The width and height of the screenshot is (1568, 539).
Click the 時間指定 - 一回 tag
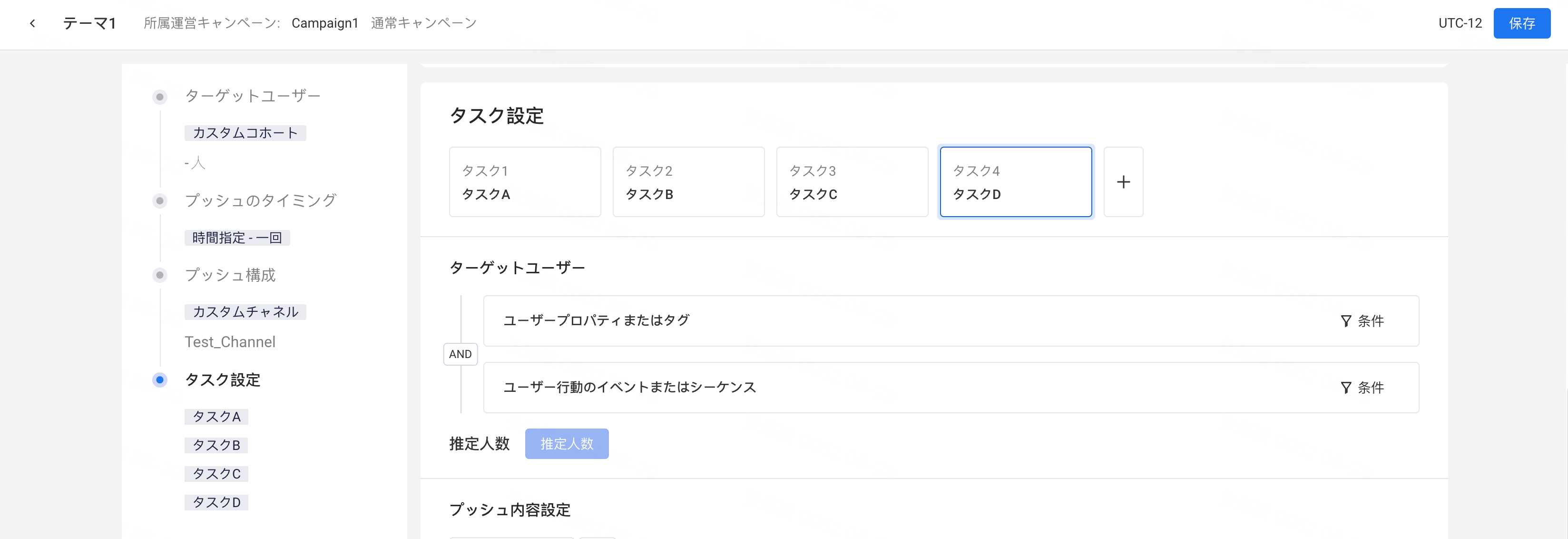point(237,238)
